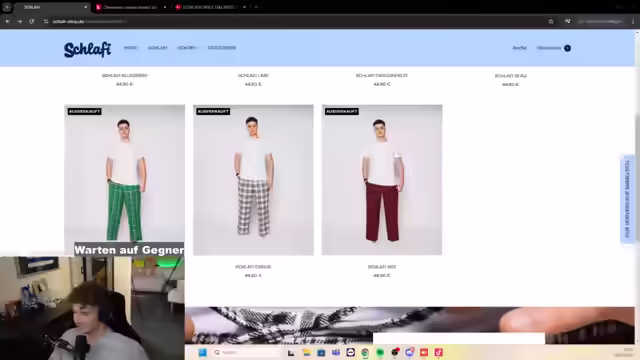Open Microsoft Teams from the taskbar
The height and width of the screenshot is (360, 640).
click(x=336, y=353)
